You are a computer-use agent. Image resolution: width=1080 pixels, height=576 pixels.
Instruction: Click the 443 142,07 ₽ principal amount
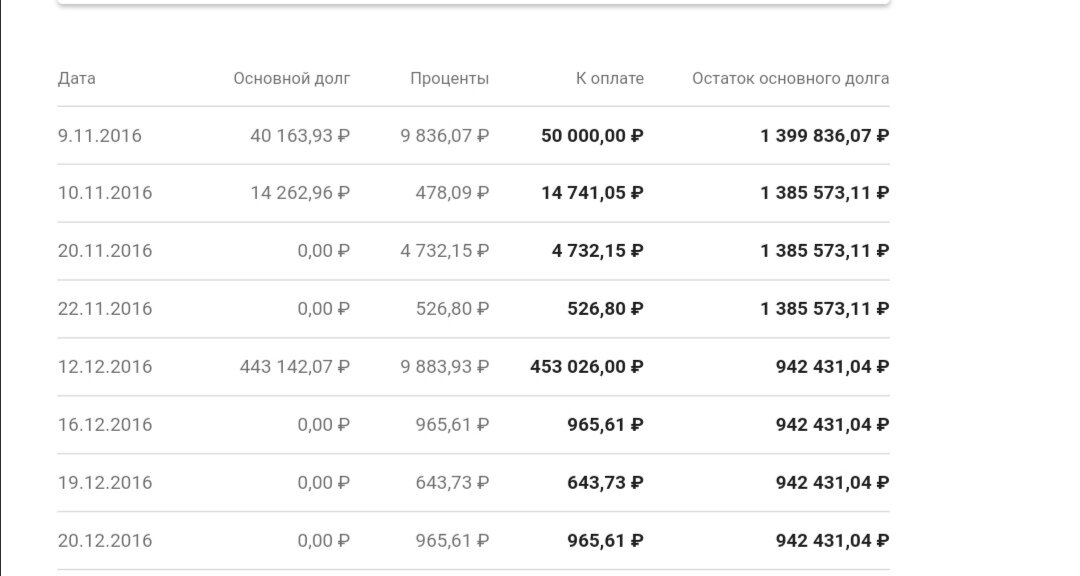[295, 367]
